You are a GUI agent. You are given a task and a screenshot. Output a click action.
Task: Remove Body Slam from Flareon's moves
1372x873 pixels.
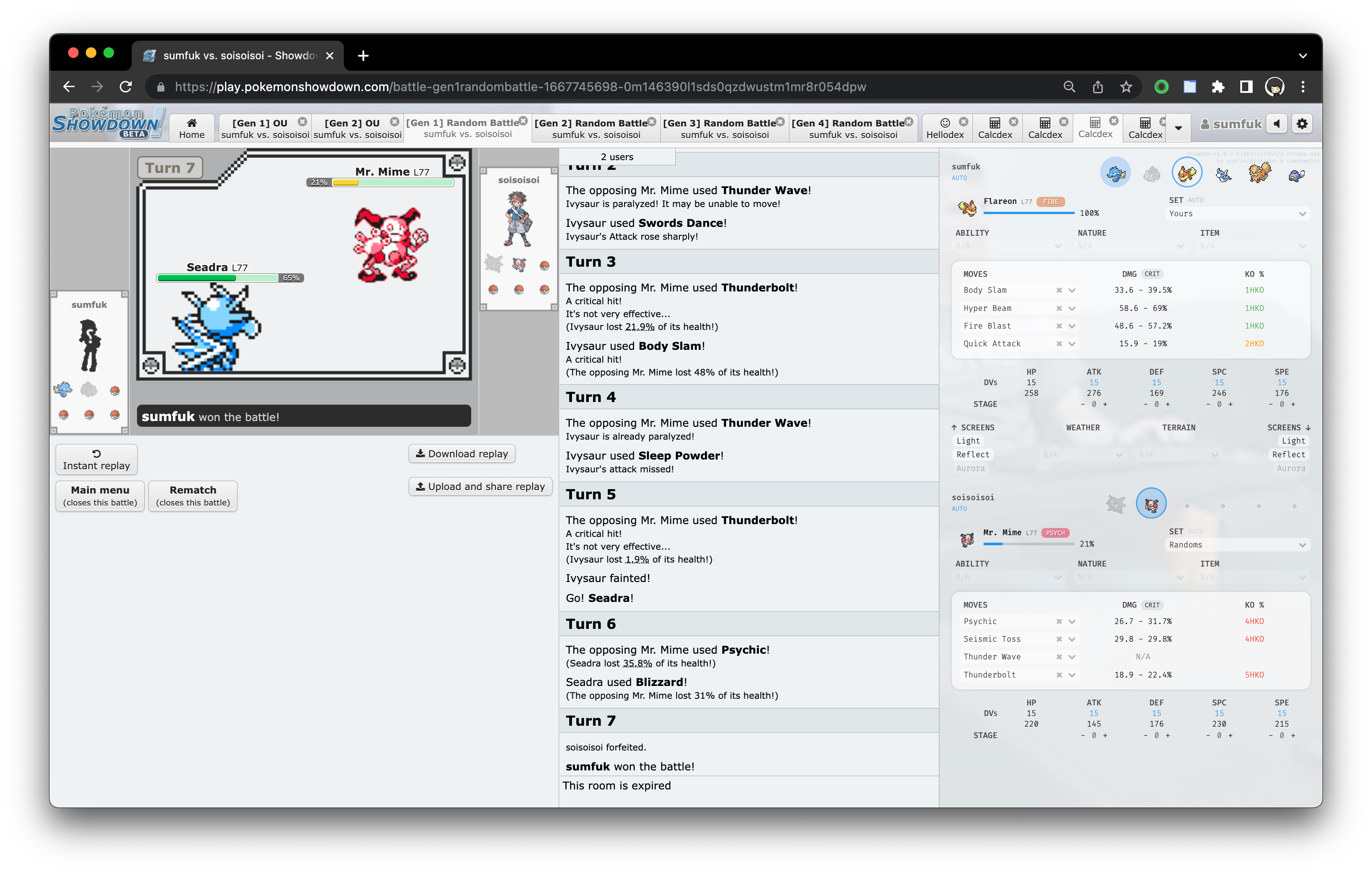1059,290
